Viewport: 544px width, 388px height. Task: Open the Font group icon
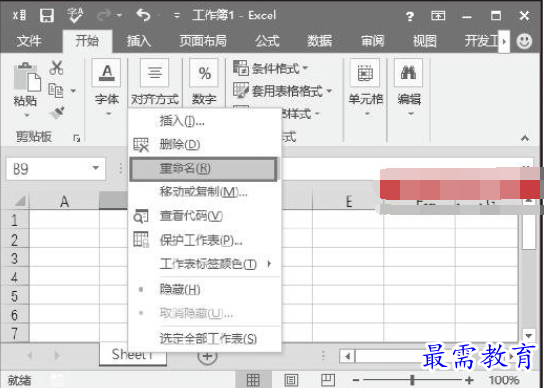(107, 73)
